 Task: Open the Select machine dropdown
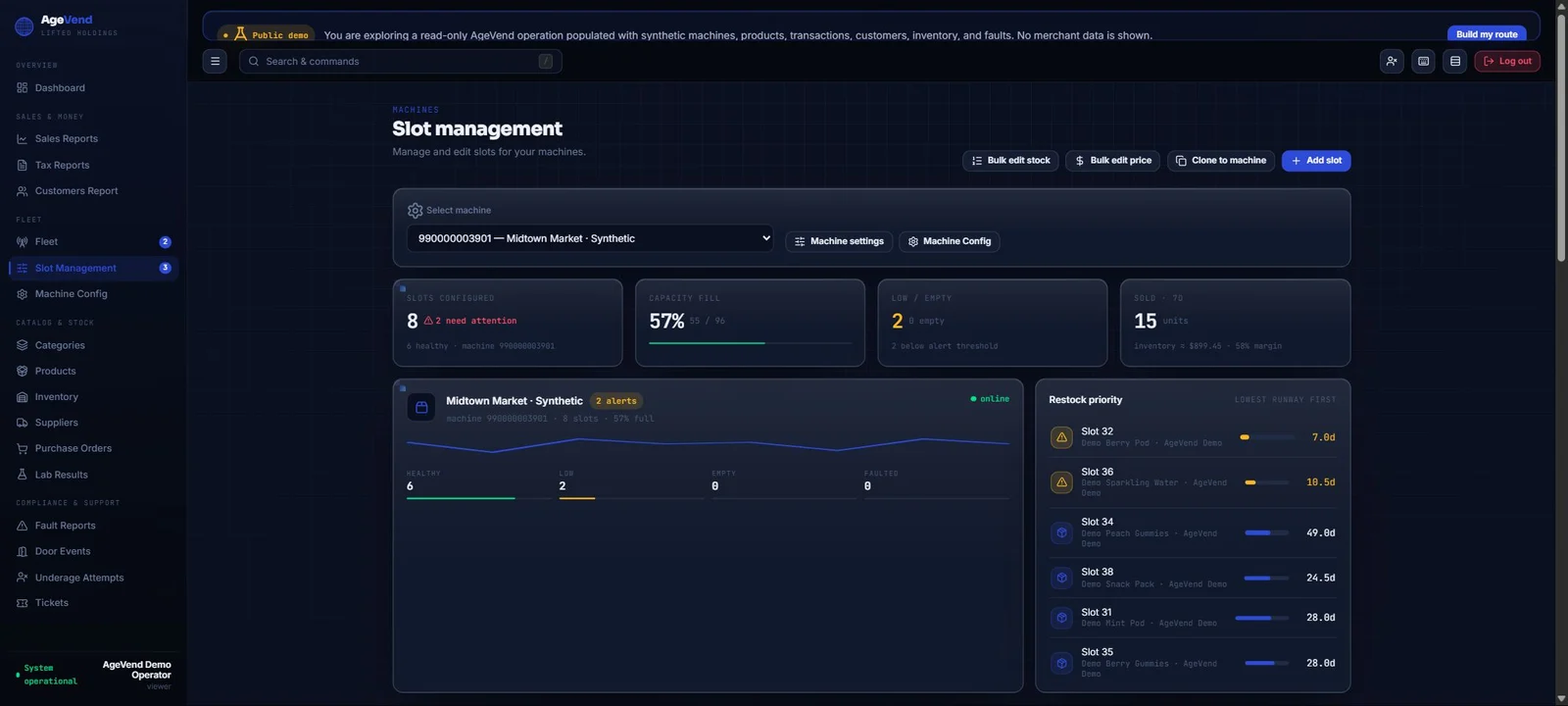tap(590, 238)
